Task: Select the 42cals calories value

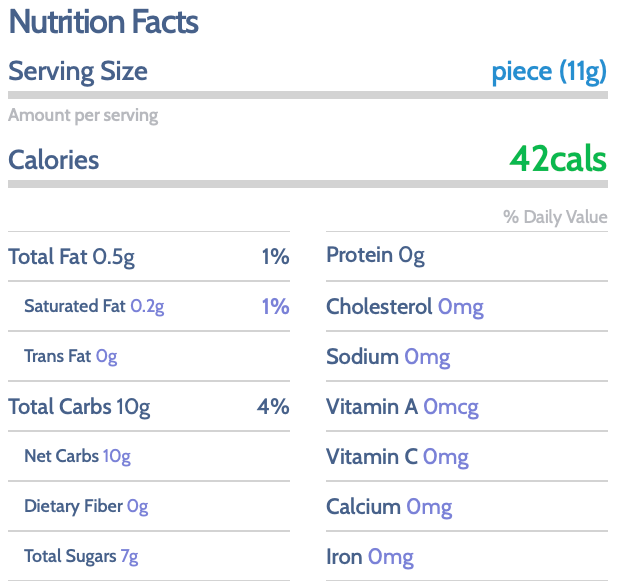Action: click(558, 159)
